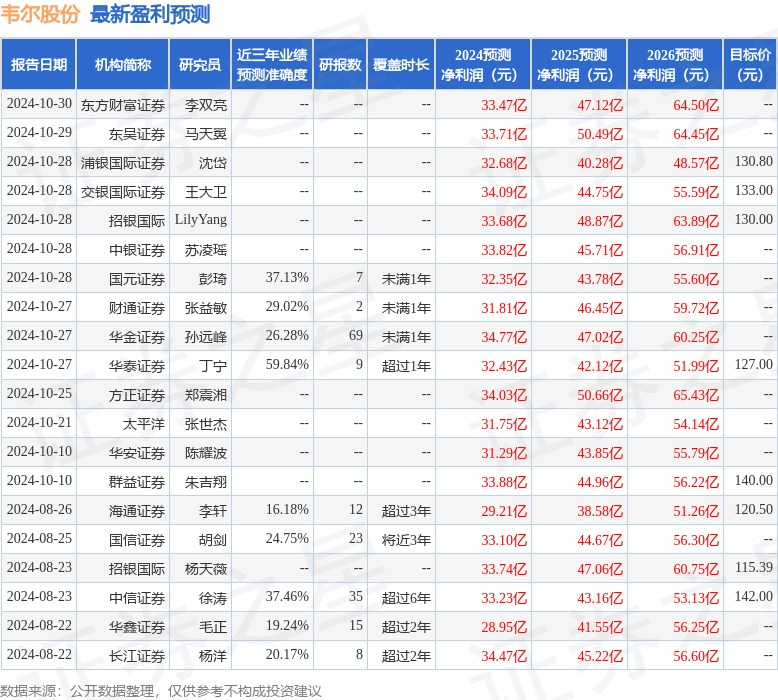Click target price 142.00

click(x=754, y=596)
